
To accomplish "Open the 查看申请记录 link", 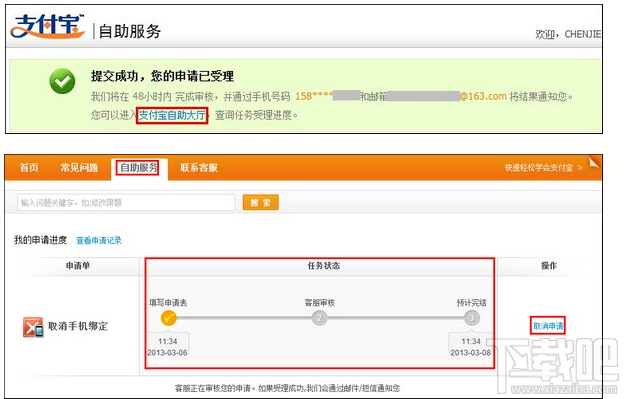I will [99, 240].
